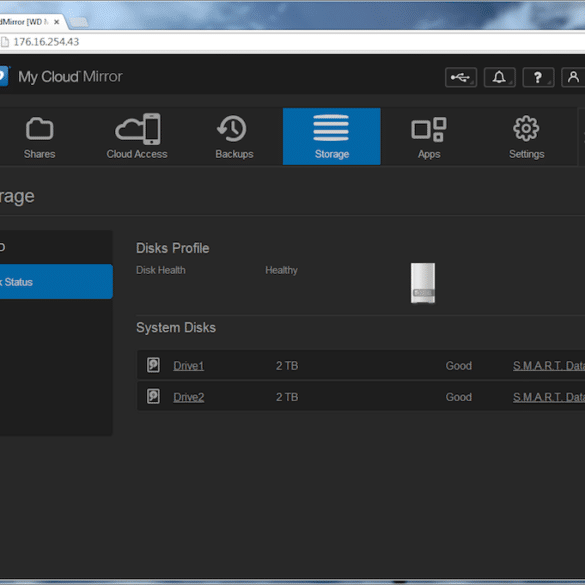
Task: Click the Apps squares icon
Action: coord(429,129)
